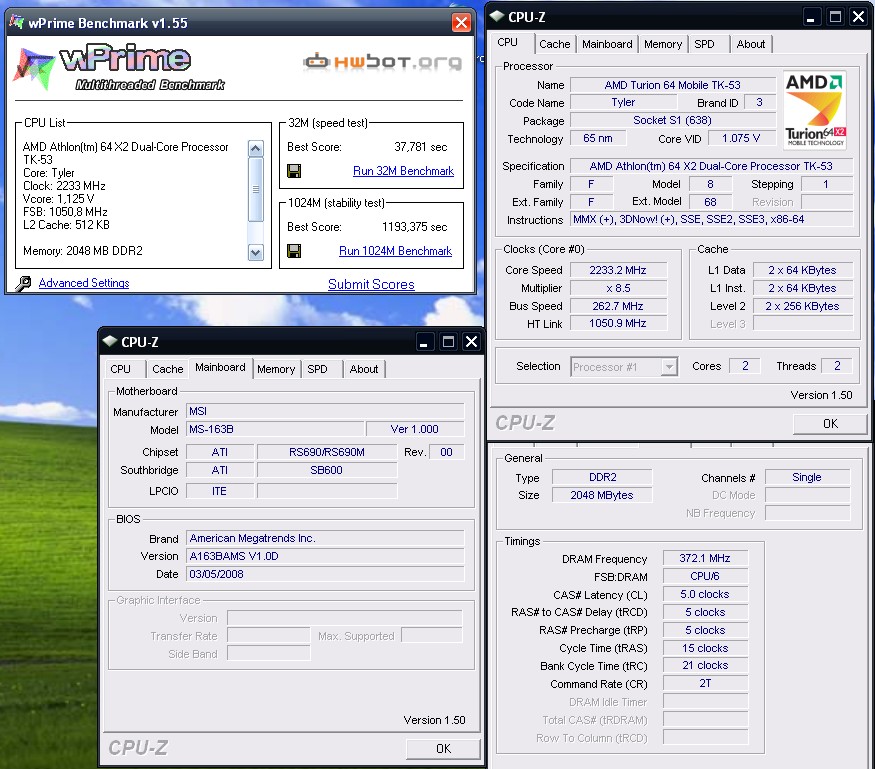This screenshot has height=769, width=875.
Task: Click the Channels # value Single
Action: 807,477
